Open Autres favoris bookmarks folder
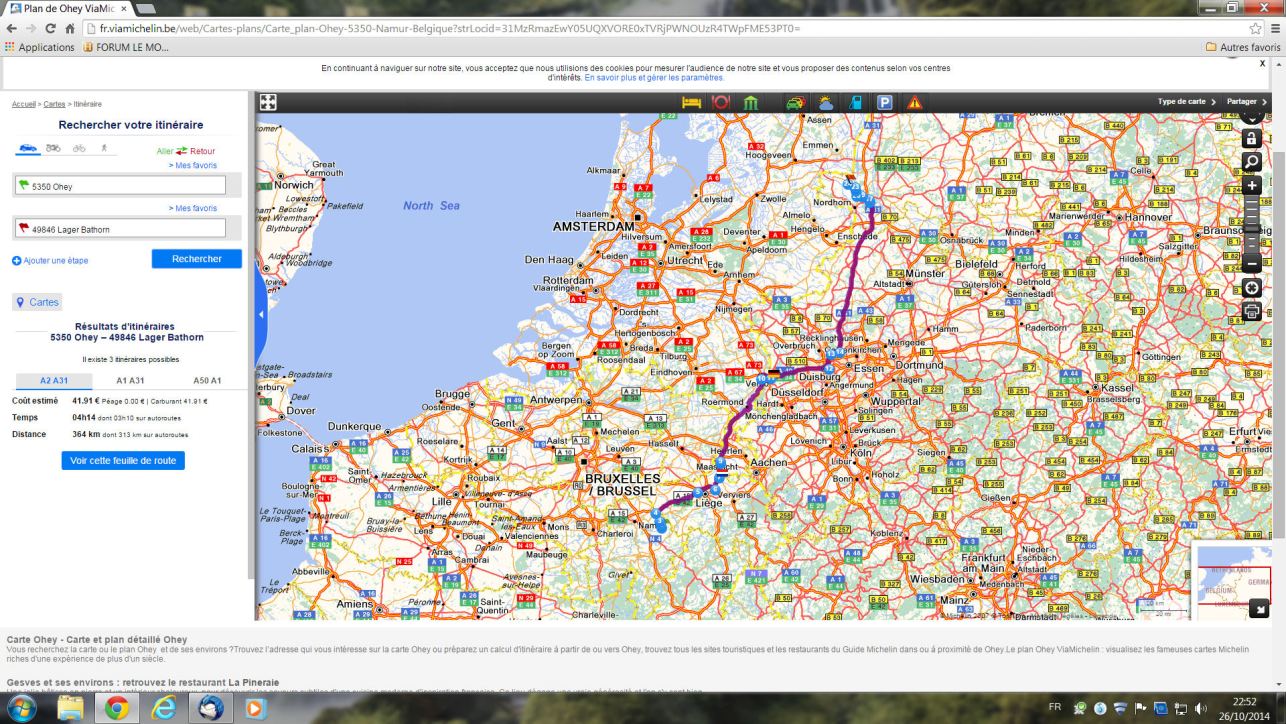 click(x=1243, y=47)
